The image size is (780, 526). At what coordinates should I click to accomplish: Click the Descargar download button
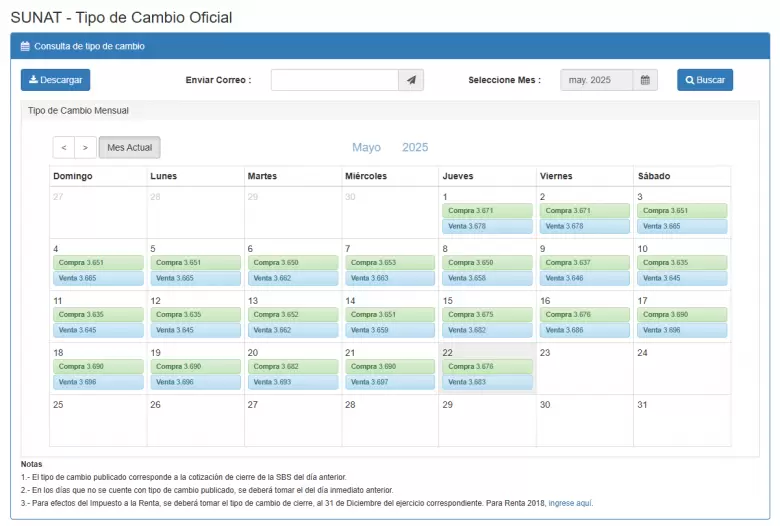click(x=55, y=80)
